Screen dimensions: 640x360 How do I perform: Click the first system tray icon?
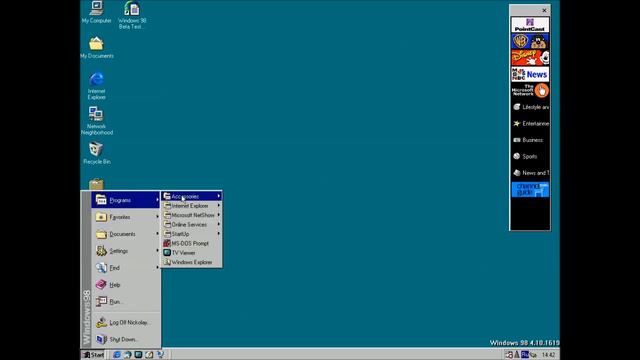pos(509,354)
